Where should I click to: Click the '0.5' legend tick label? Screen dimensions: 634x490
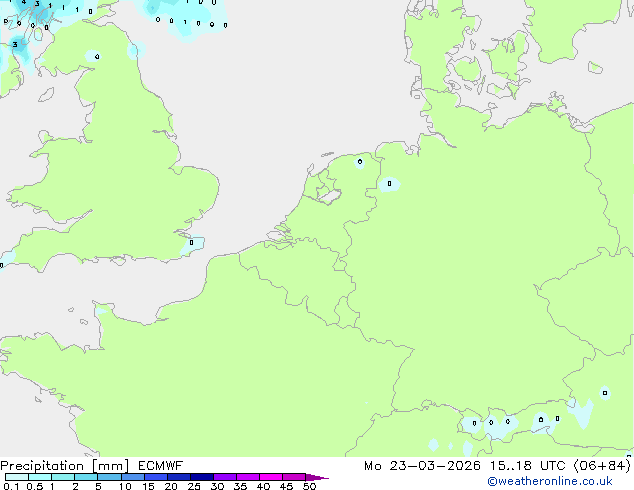point(35,486)
